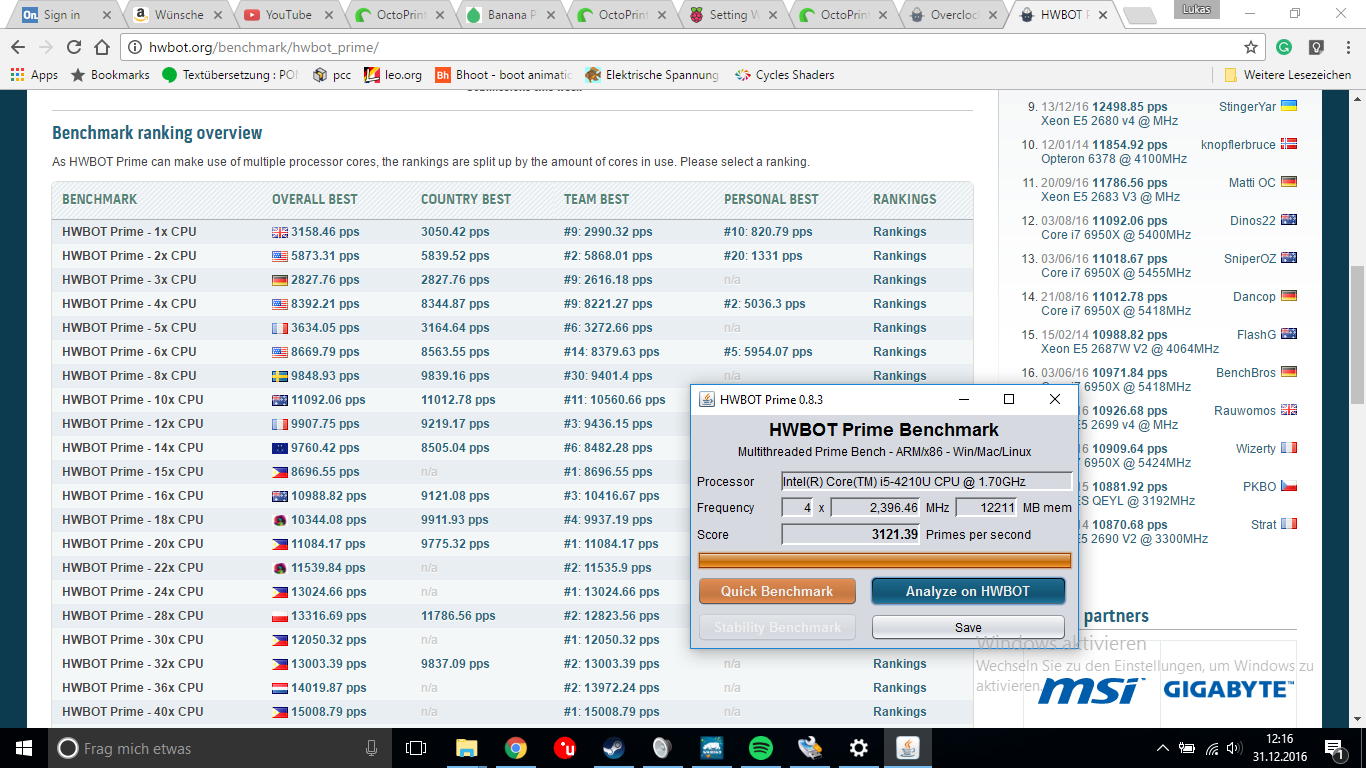Launch Steam from the taskbar

tap(613, 748)
